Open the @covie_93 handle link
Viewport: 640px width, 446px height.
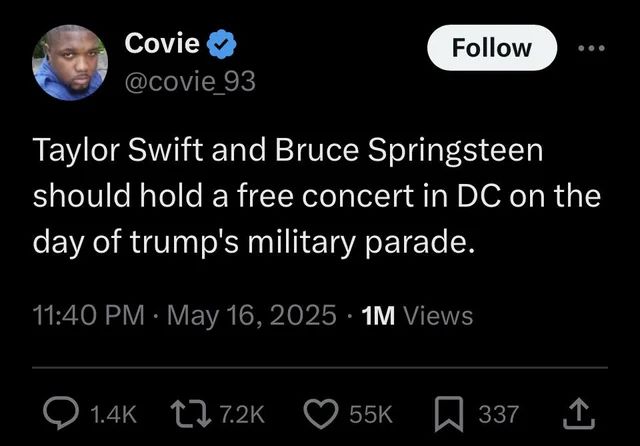(190, 82)
